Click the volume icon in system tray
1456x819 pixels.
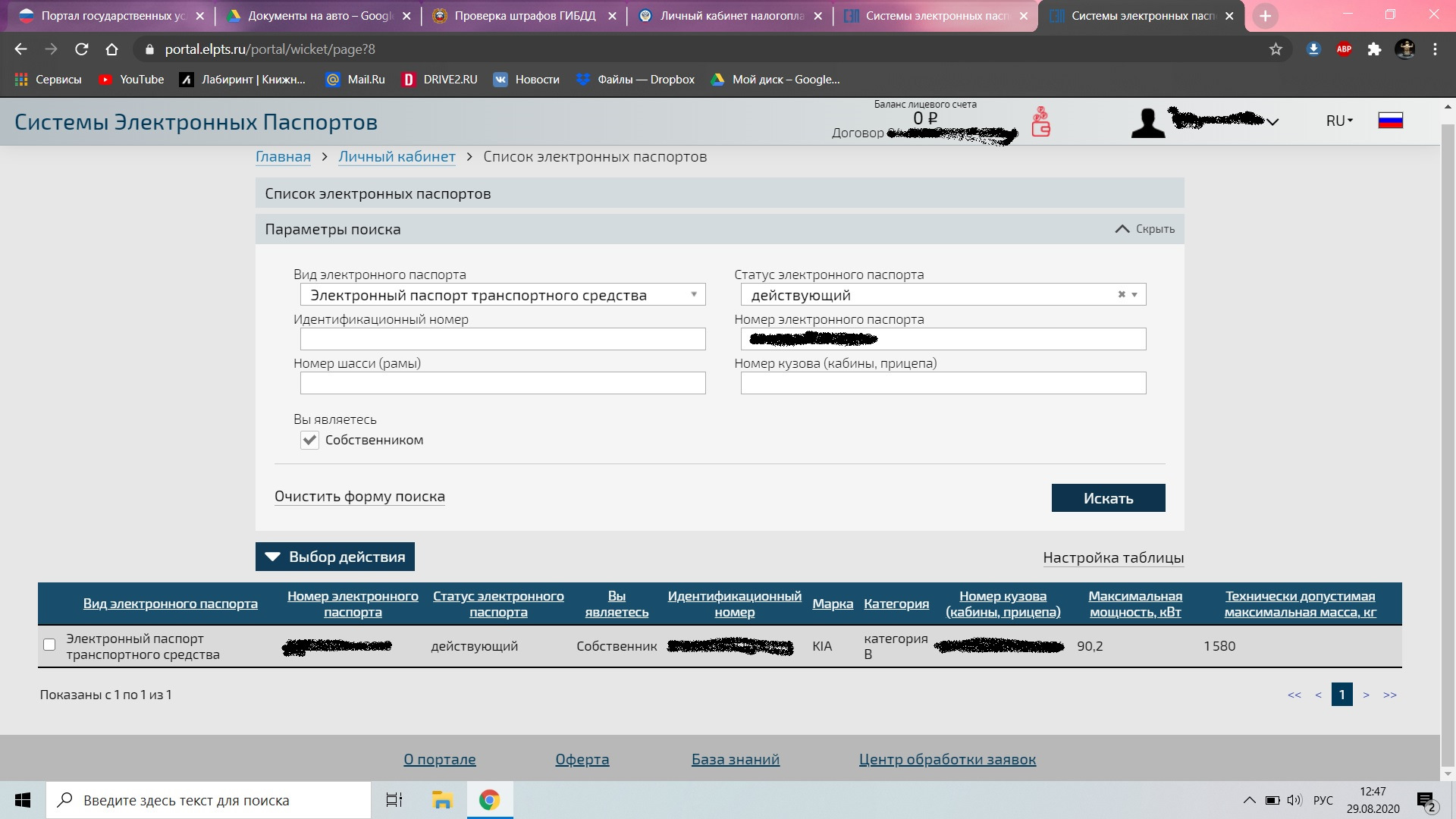[1294, 800]
